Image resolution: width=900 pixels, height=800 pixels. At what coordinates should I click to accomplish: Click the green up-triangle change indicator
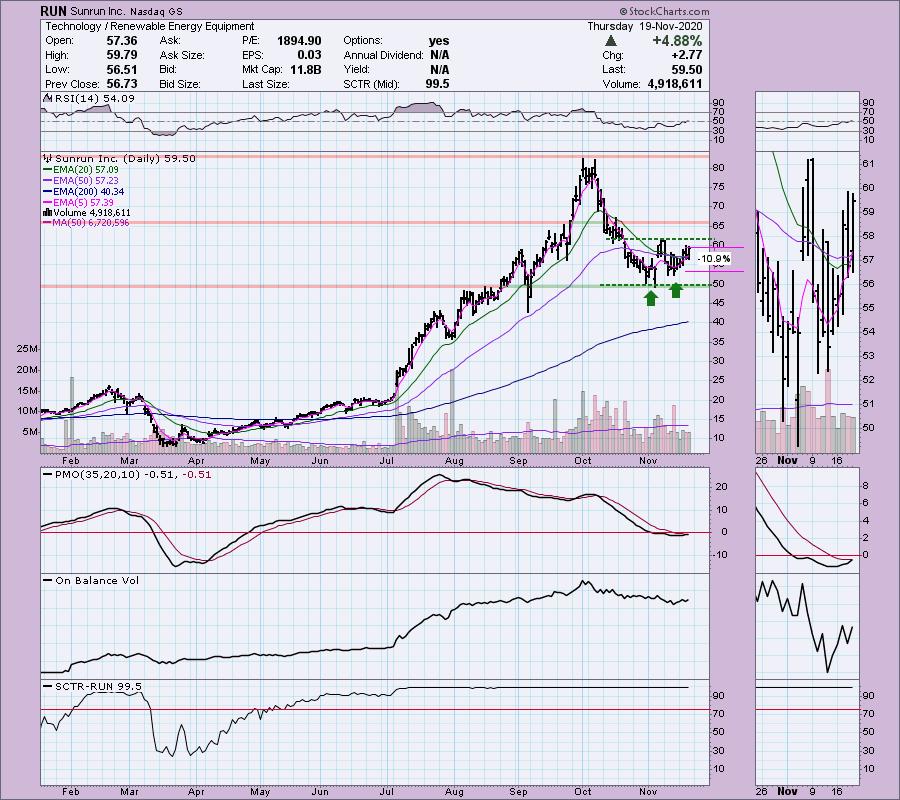611,41
